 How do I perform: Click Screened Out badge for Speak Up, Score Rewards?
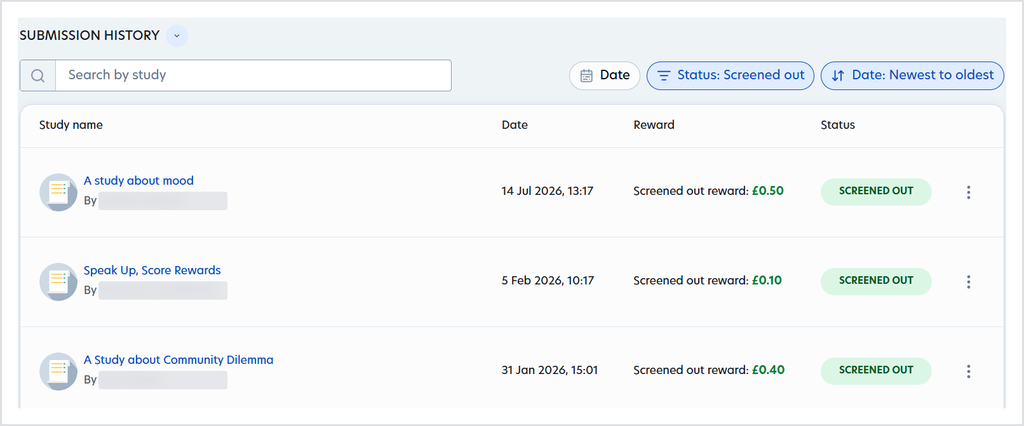pos(876,281)
